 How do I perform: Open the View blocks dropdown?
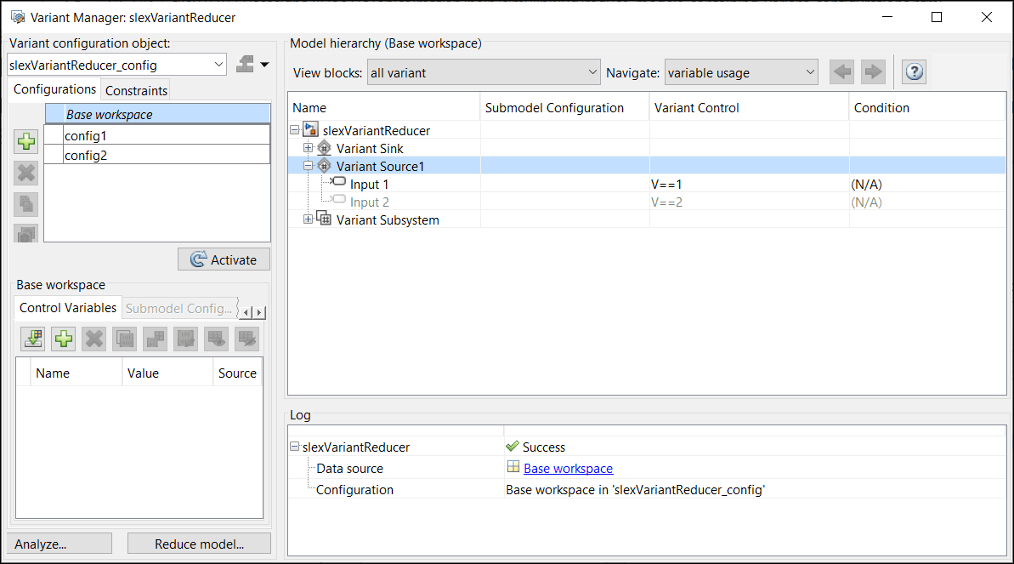point(593,72)
